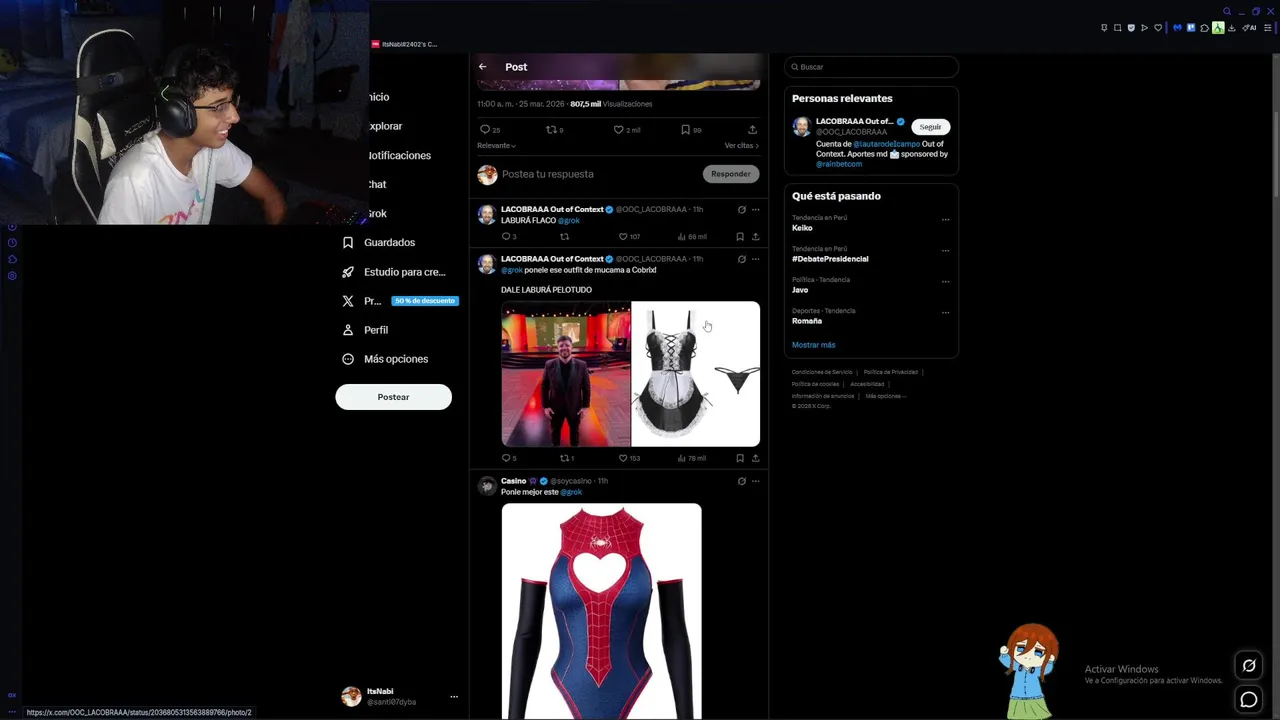Click Mostrar más under trends
The image size is (1280, 720).
point(813,345)
